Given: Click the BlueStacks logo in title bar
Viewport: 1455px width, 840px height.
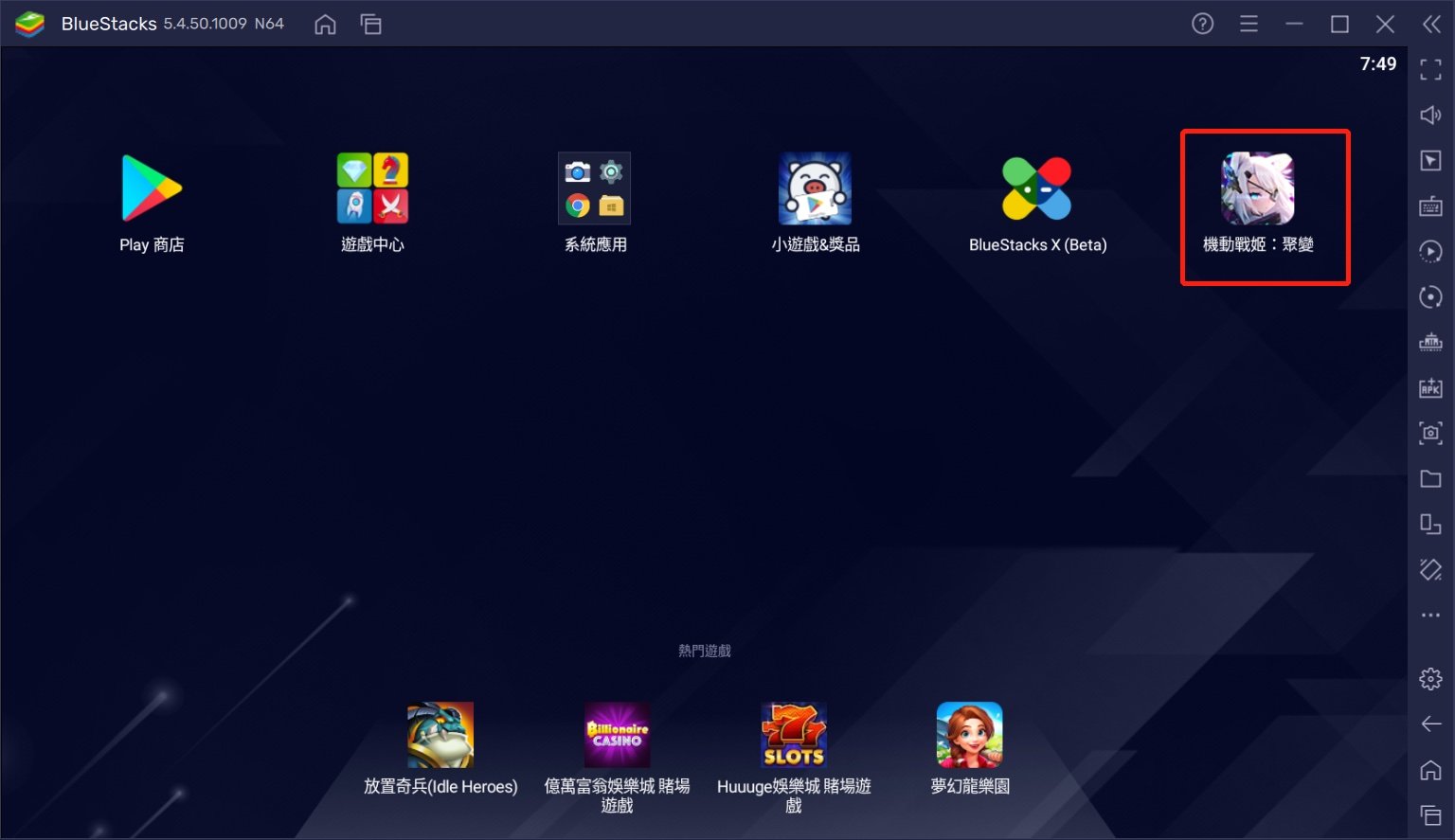Looking at the screenshot, I should coord(30,25).
